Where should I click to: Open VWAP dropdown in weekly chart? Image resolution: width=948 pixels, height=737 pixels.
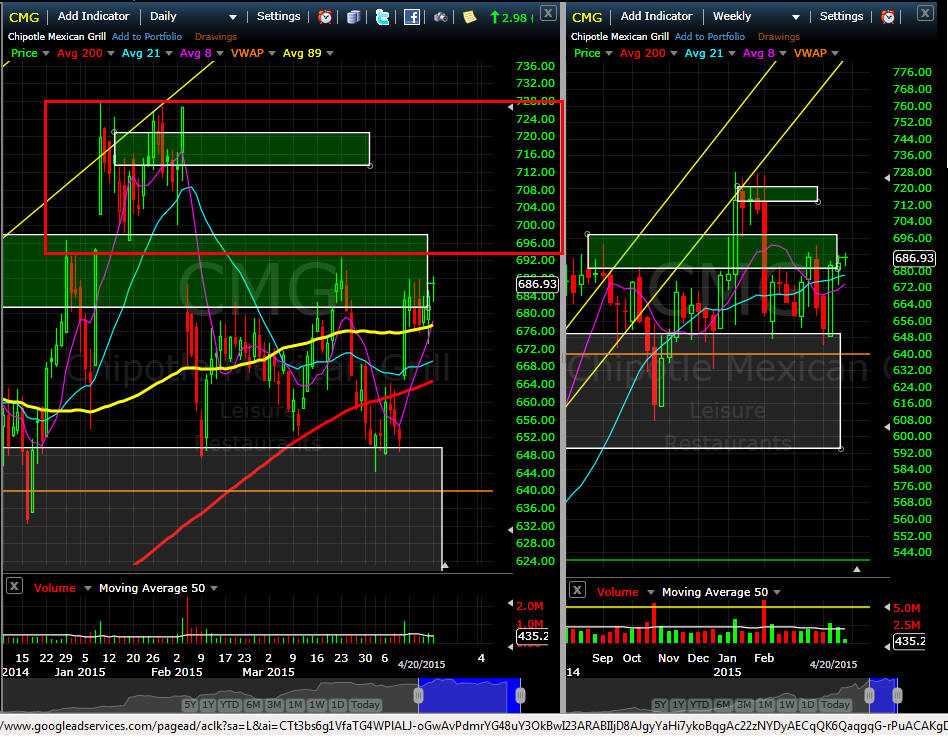click(835, 53)
